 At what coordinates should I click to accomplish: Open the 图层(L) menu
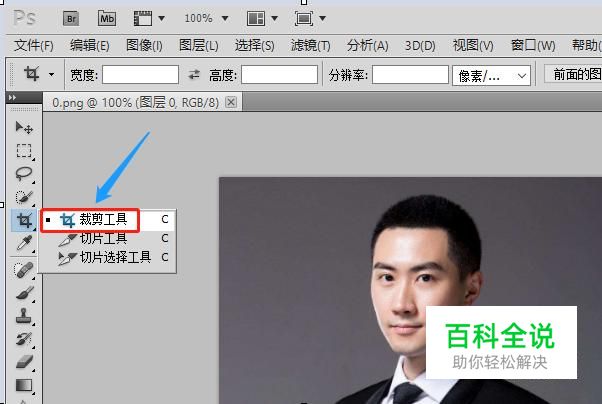(198, 46)
